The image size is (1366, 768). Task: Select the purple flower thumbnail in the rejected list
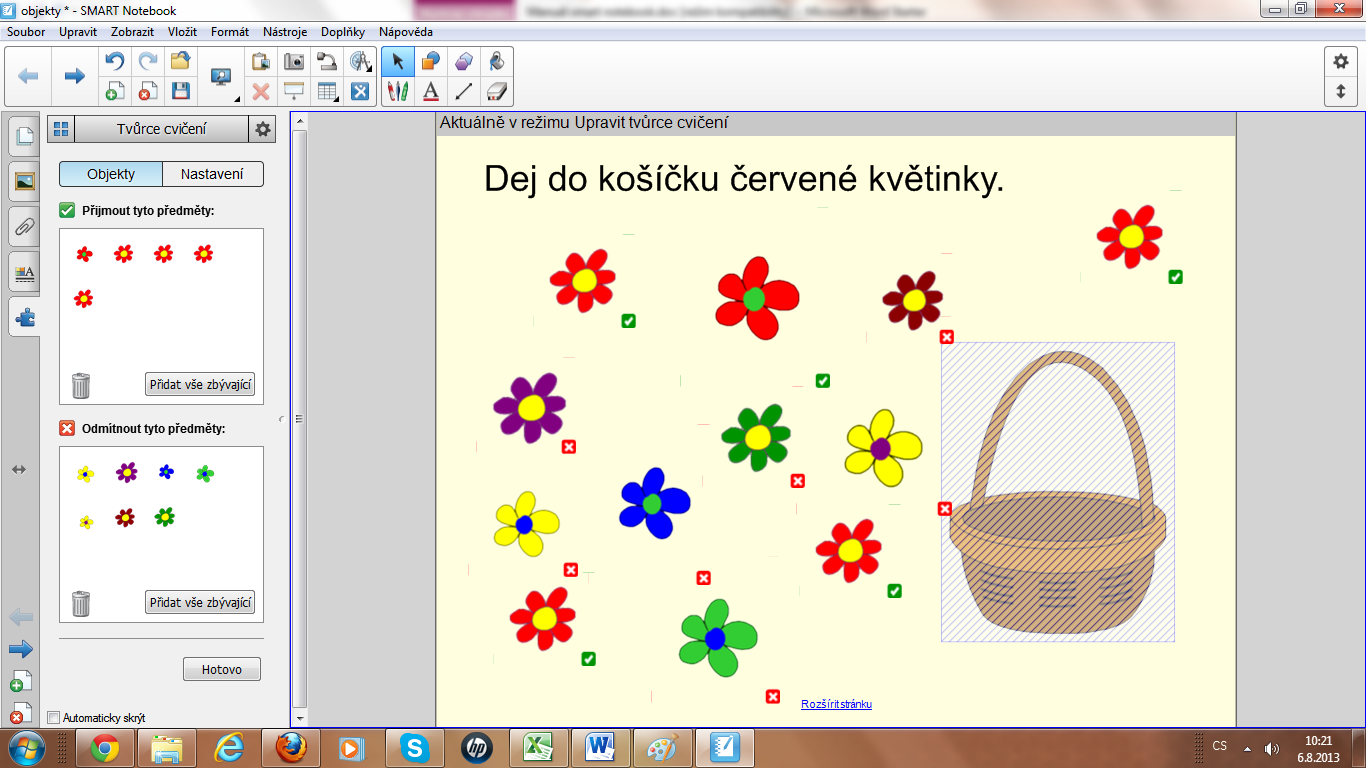point(126,472)
